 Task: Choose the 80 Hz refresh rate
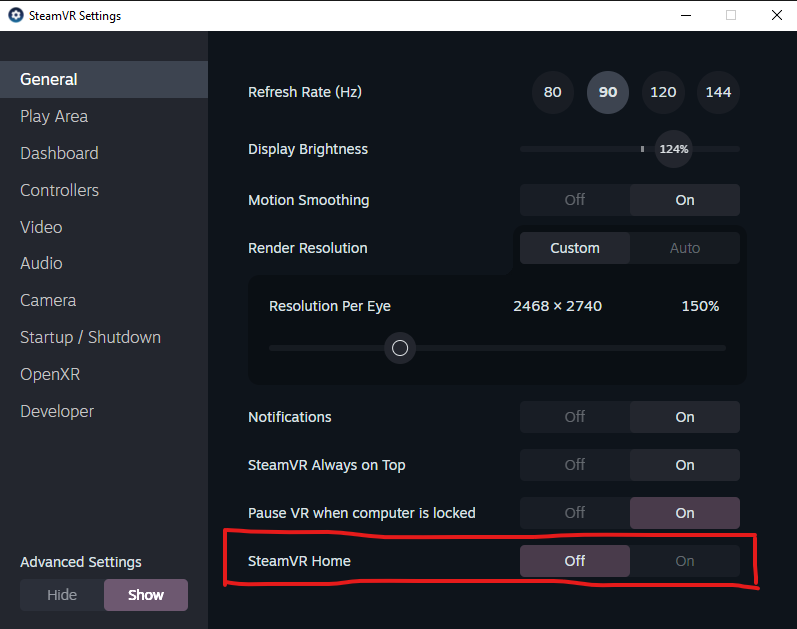[553, 92]
